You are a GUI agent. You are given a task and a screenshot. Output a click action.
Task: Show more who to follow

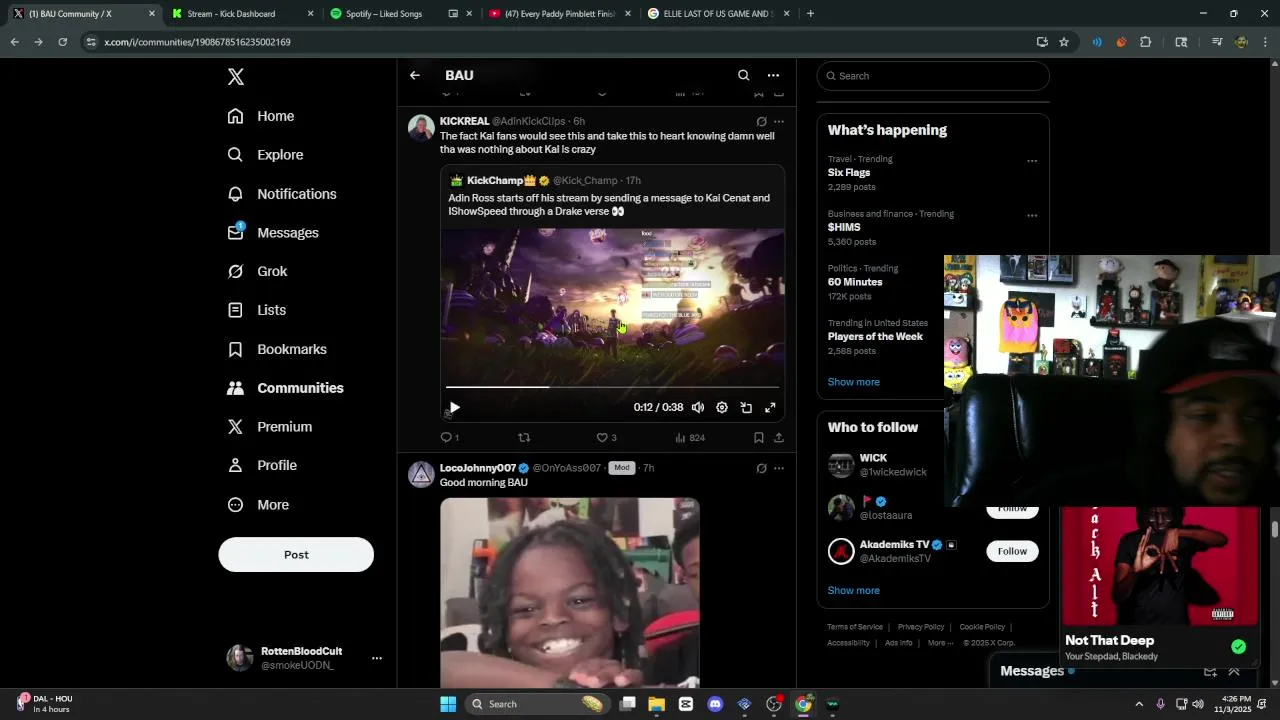[853, 590]
